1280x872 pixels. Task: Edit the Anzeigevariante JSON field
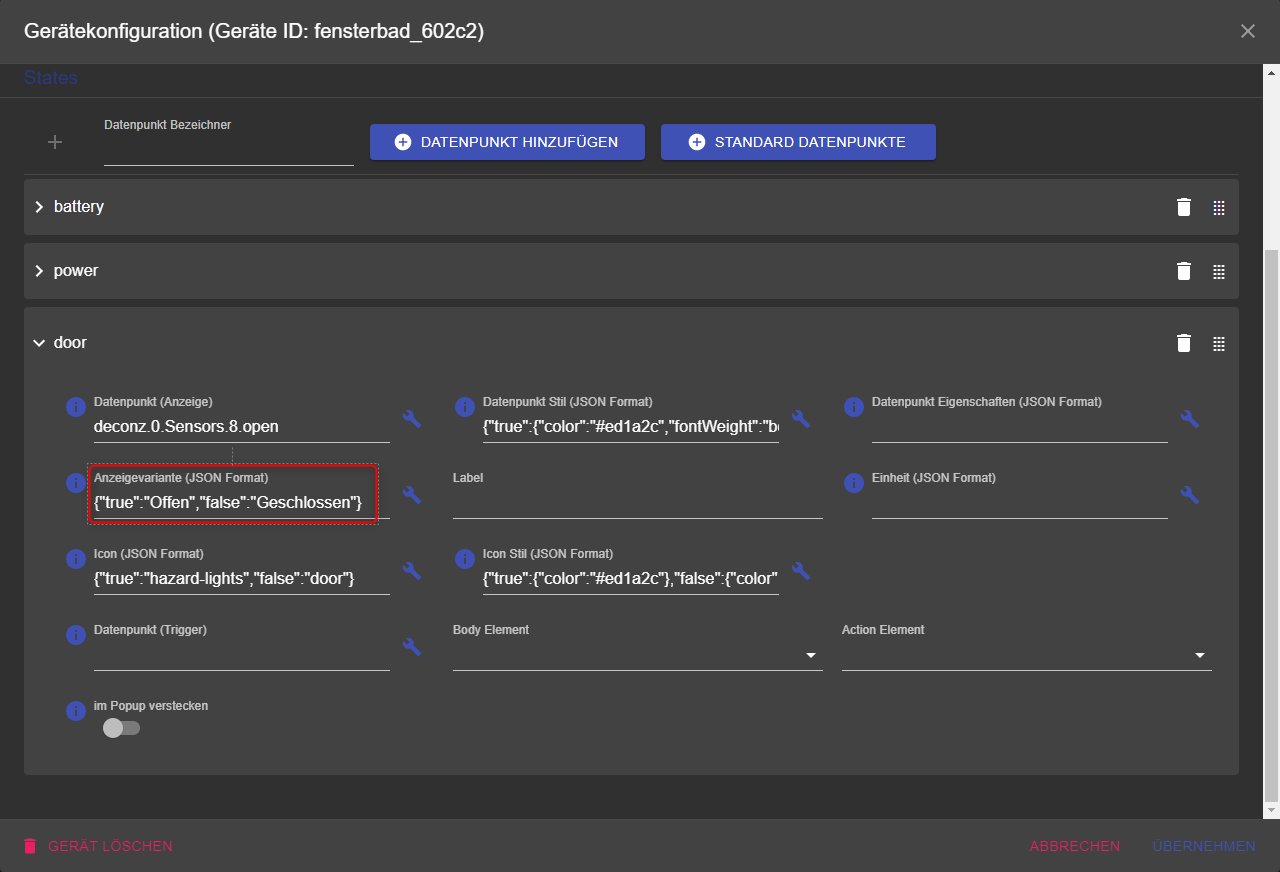click(x=242, y=502)
